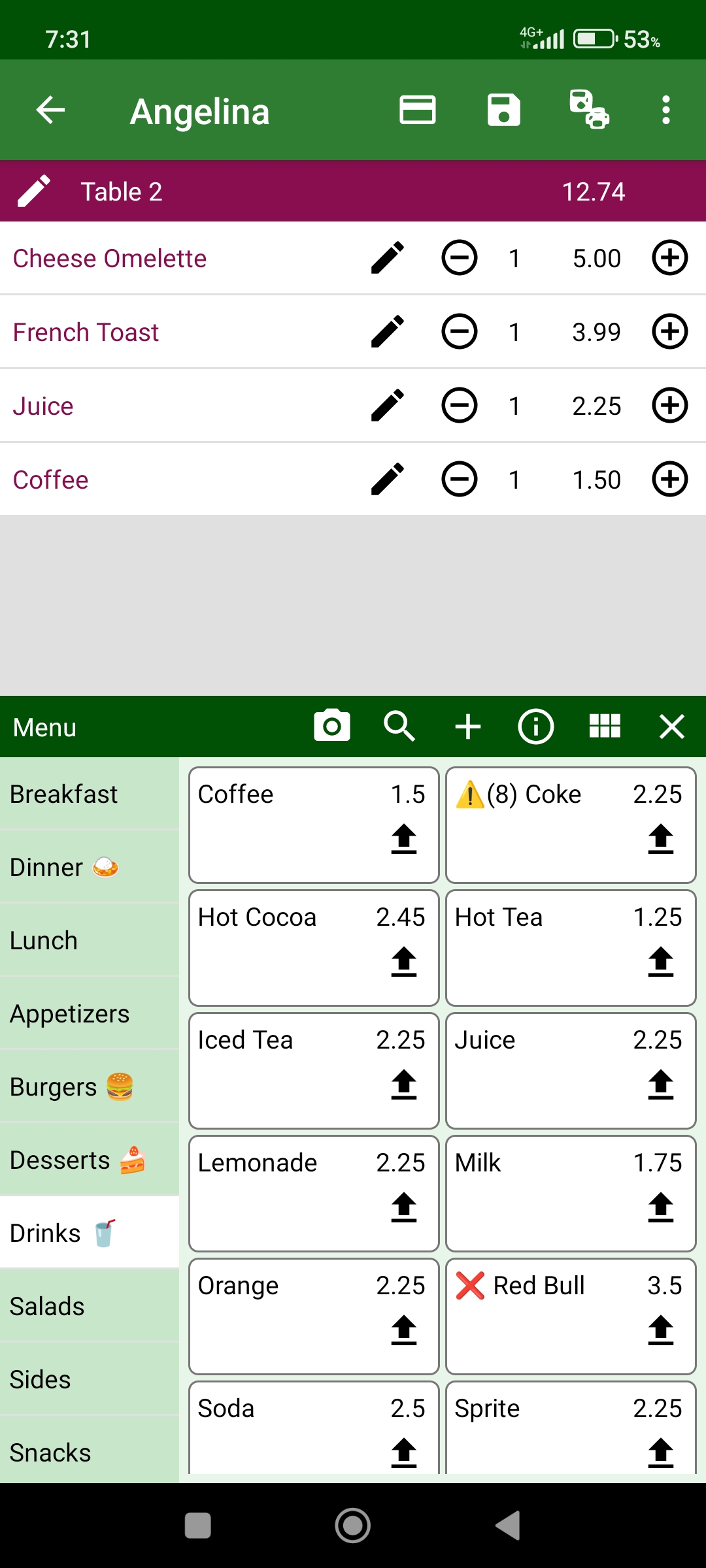
Task: Switch menu to grid view
Action: coord(605,726)
